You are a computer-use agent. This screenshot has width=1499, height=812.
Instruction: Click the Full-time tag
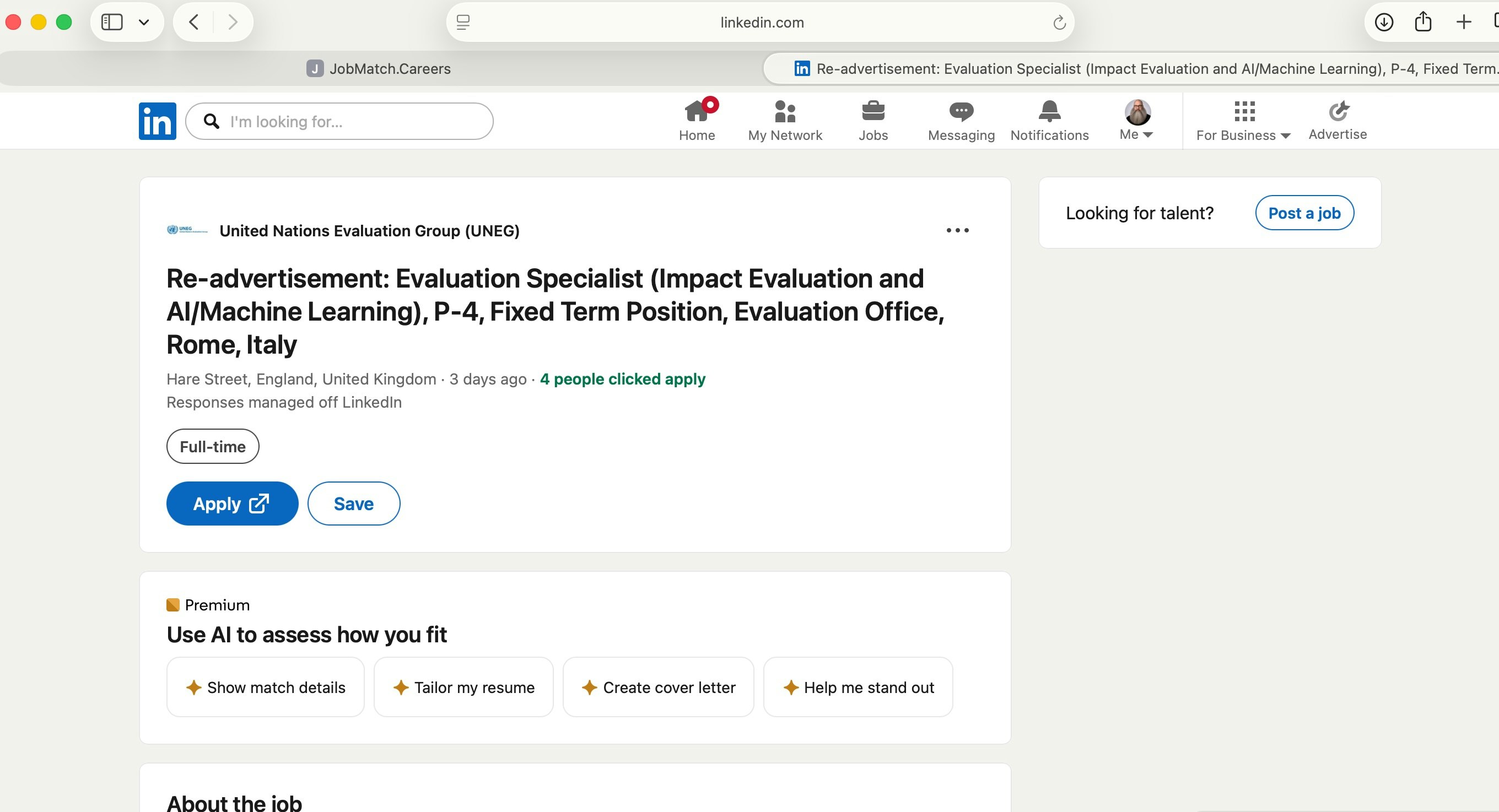click(212, 446)
